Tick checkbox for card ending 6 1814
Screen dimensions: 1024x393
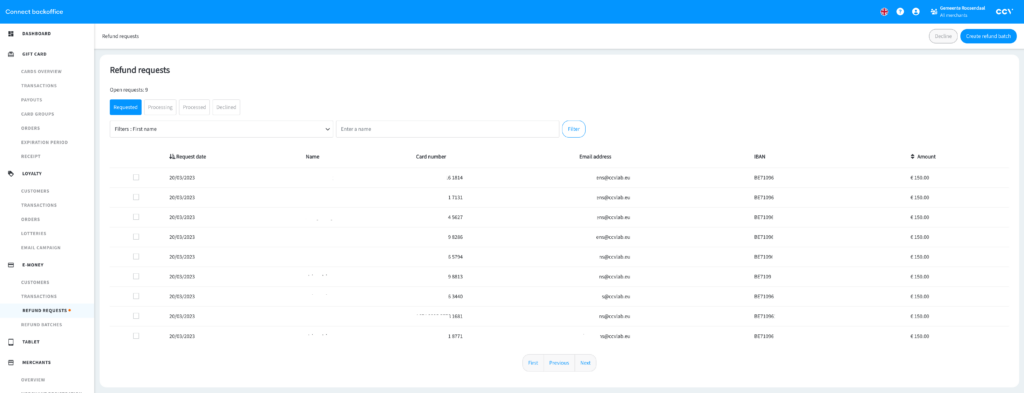pyautogui.click(x=136, y=177)
